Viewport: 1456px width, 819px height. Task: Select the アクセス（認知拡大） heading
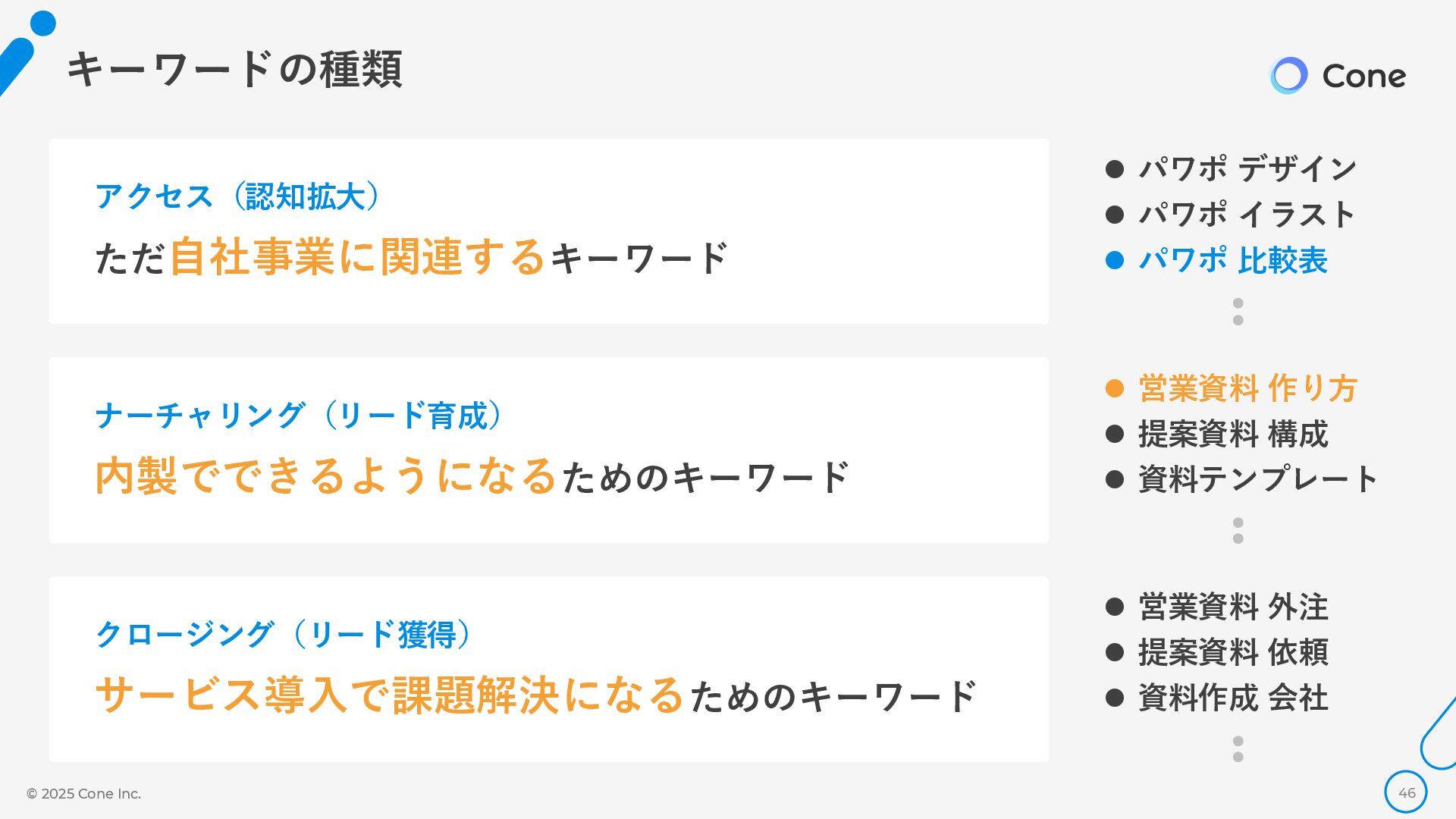[x=238, y=196]
